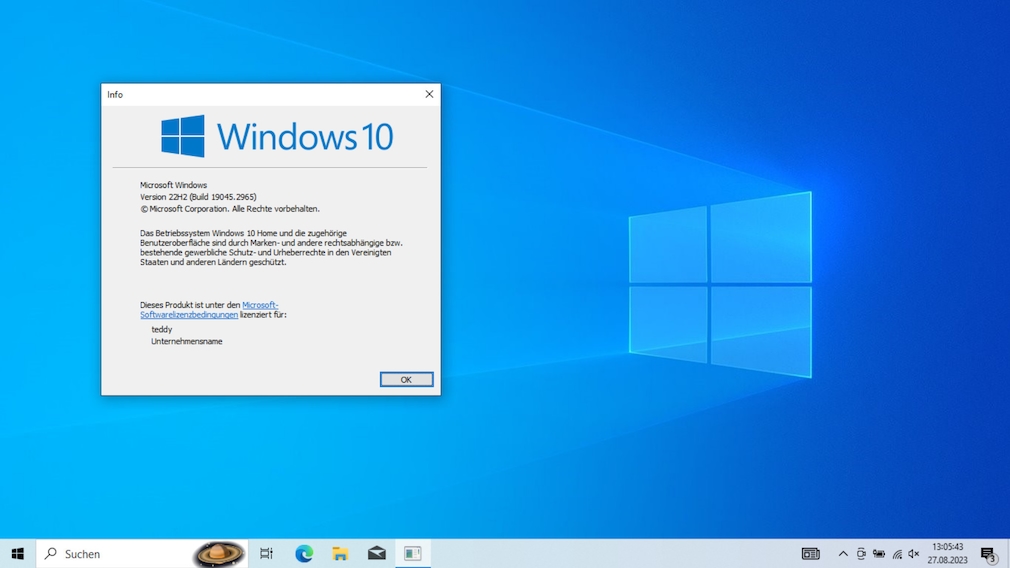Click the Saturn search highlight image
The height and width of the screenshot is (568, 1010).
(x=218, y=553)
